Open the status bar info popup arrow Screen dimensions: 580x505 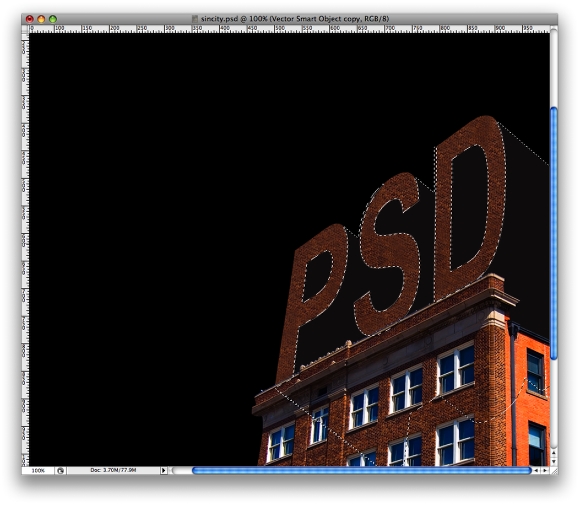coord(163,470)
